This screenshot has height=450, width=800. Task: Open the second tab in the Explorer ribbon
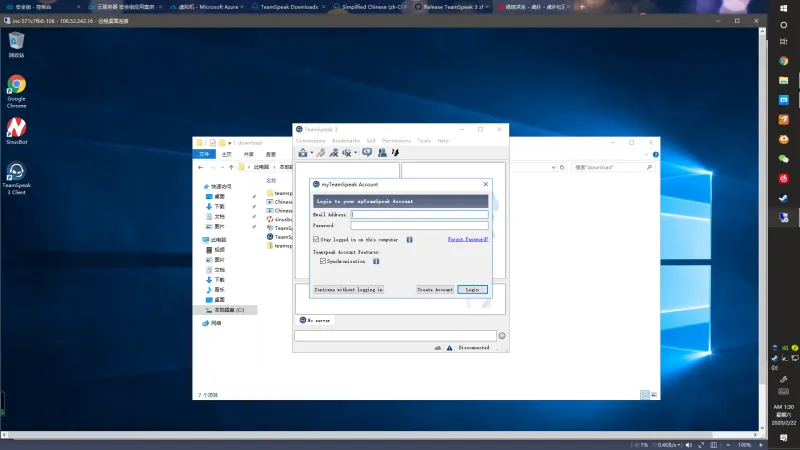point(227,154)
